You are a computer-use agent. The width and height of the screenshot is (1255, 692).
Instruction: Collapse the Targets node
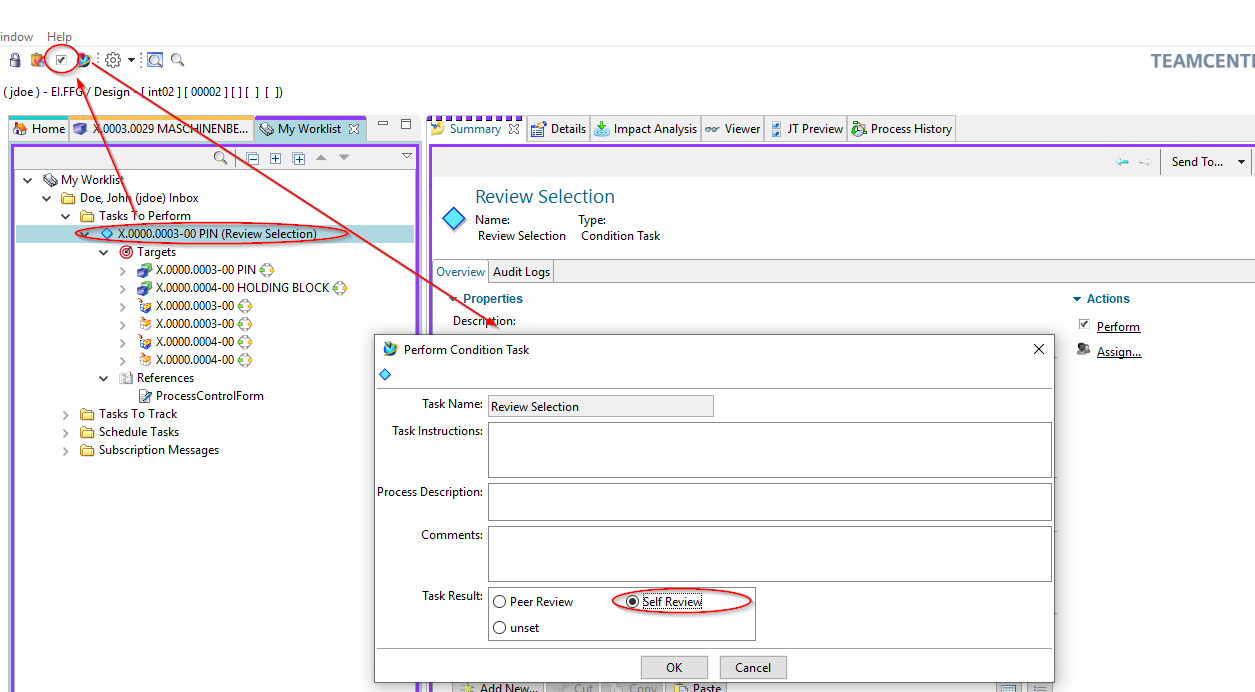(104, 253)
